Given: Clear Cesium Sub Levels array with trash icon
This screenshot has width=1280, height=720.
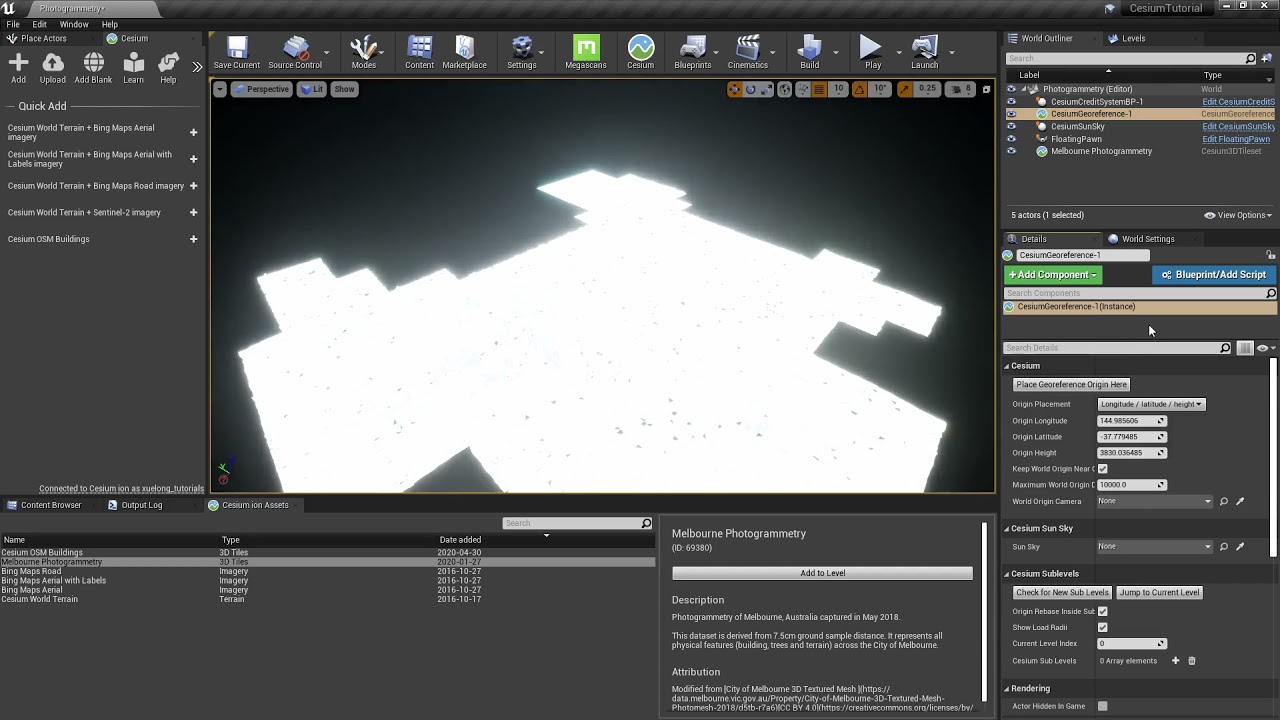Looking at the screenshot, I should point(1191,660).
